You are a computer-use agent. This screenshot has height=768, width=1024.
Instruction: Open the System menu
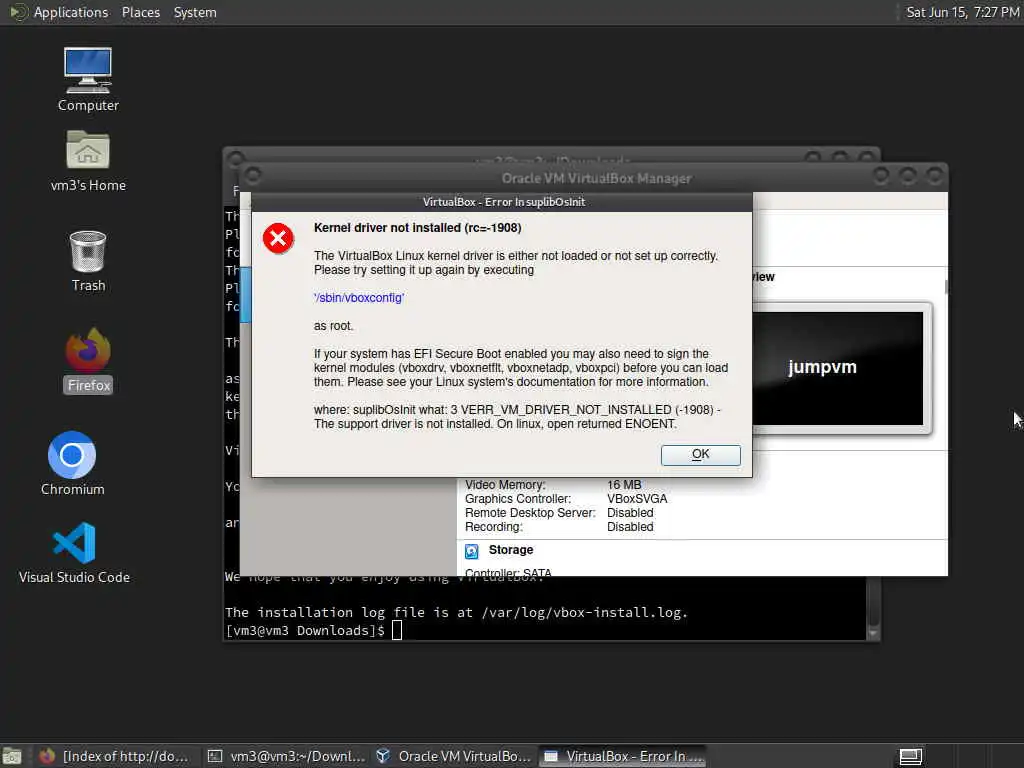pos(195,12)
